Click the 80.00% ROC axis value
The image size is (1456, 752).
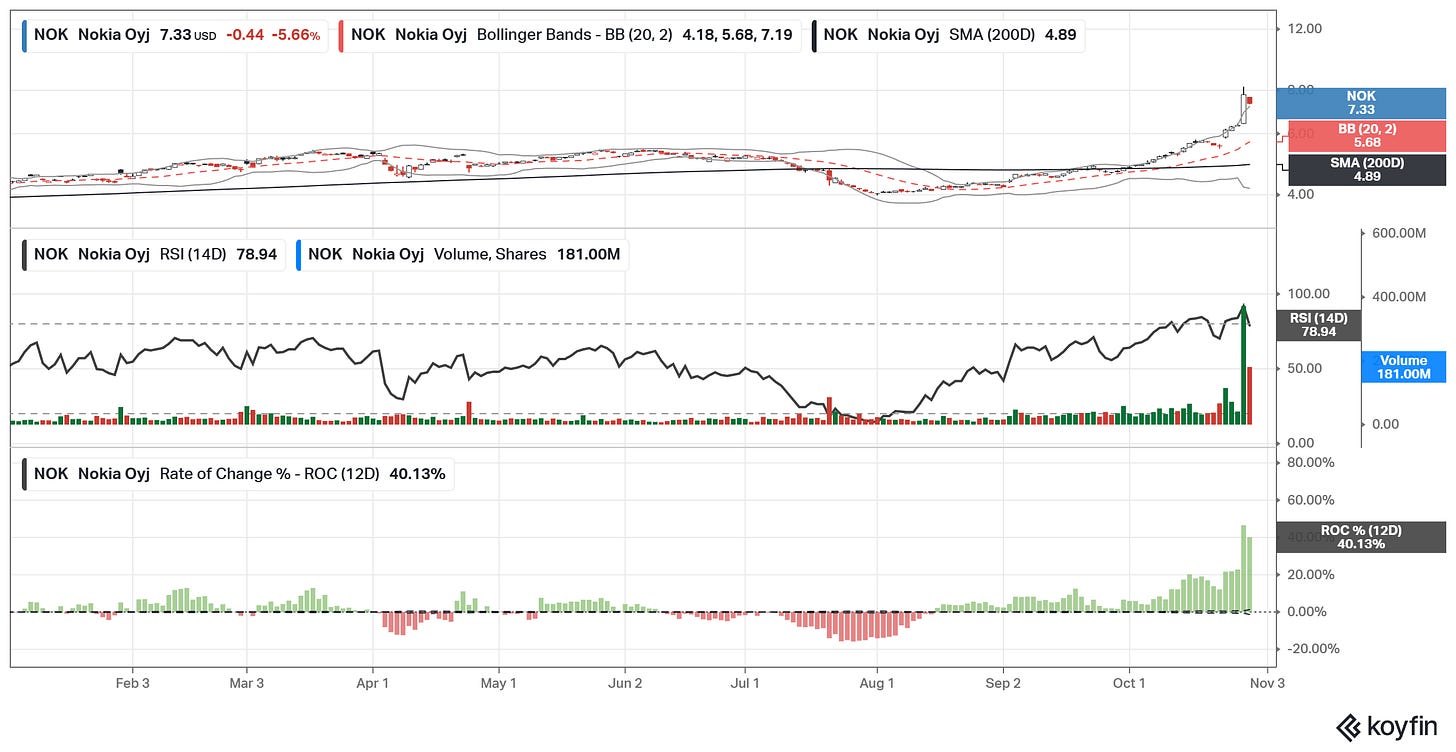click(x=1310, y=463)
